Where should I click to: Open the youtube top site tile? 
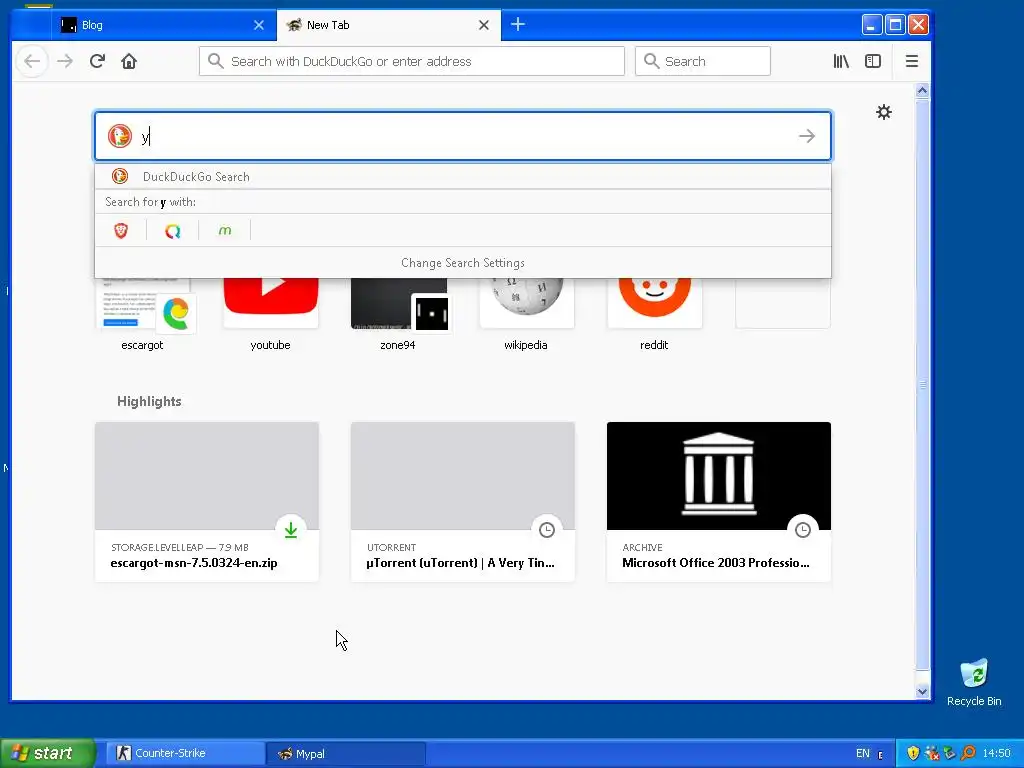tap(270, 313)
